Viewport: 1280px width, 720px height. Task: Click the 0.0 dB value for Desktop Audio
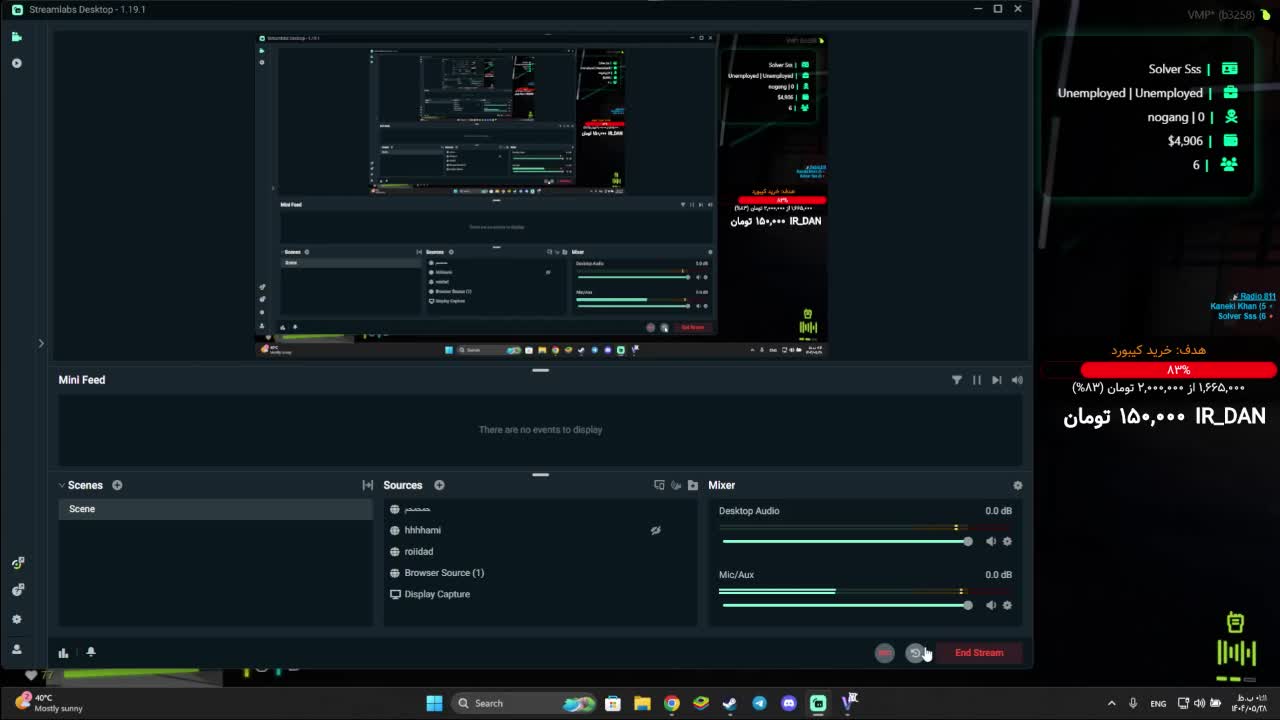(998, 511)
